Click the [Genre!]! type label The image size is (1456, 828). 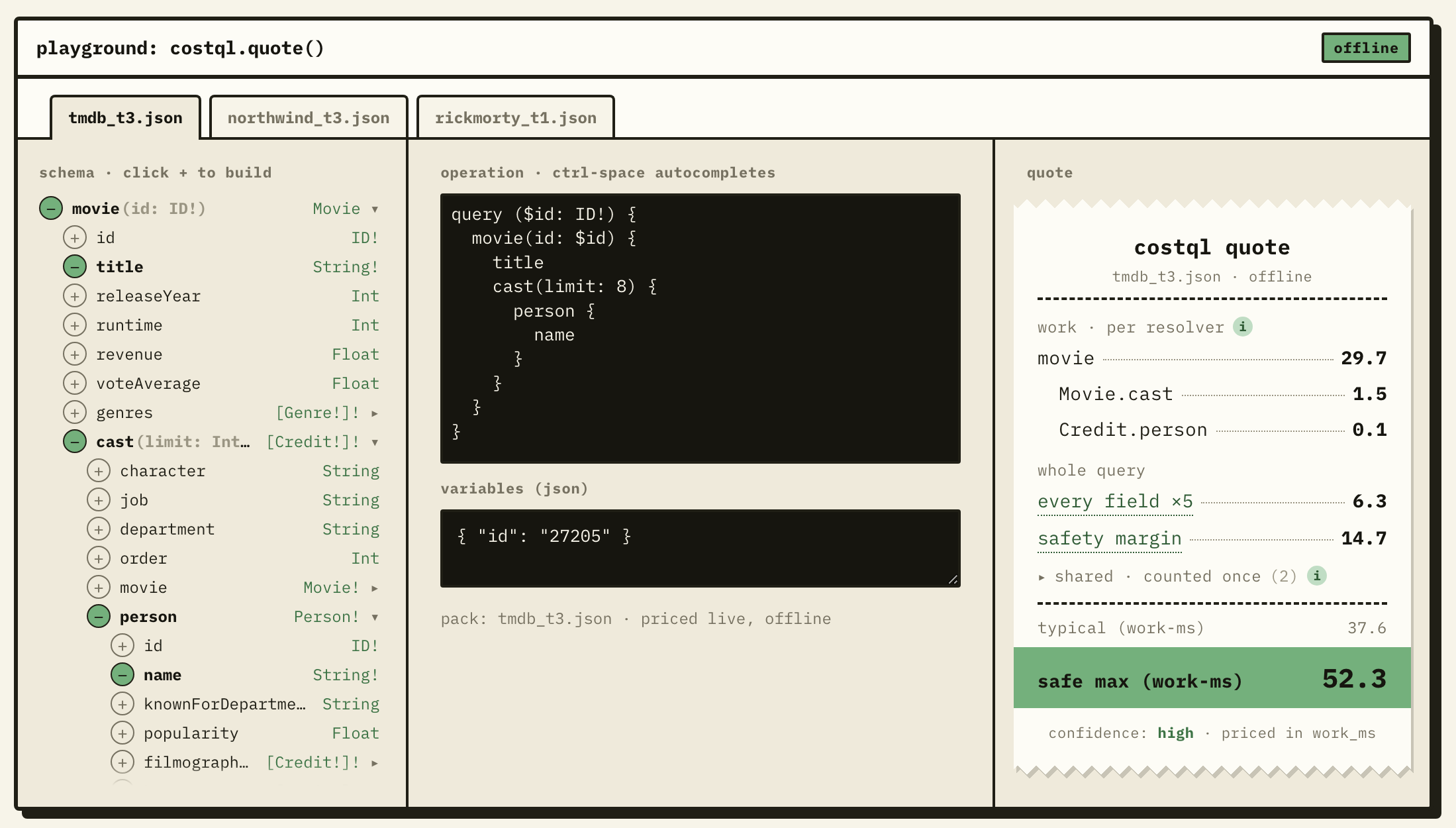tap(318, 413)
